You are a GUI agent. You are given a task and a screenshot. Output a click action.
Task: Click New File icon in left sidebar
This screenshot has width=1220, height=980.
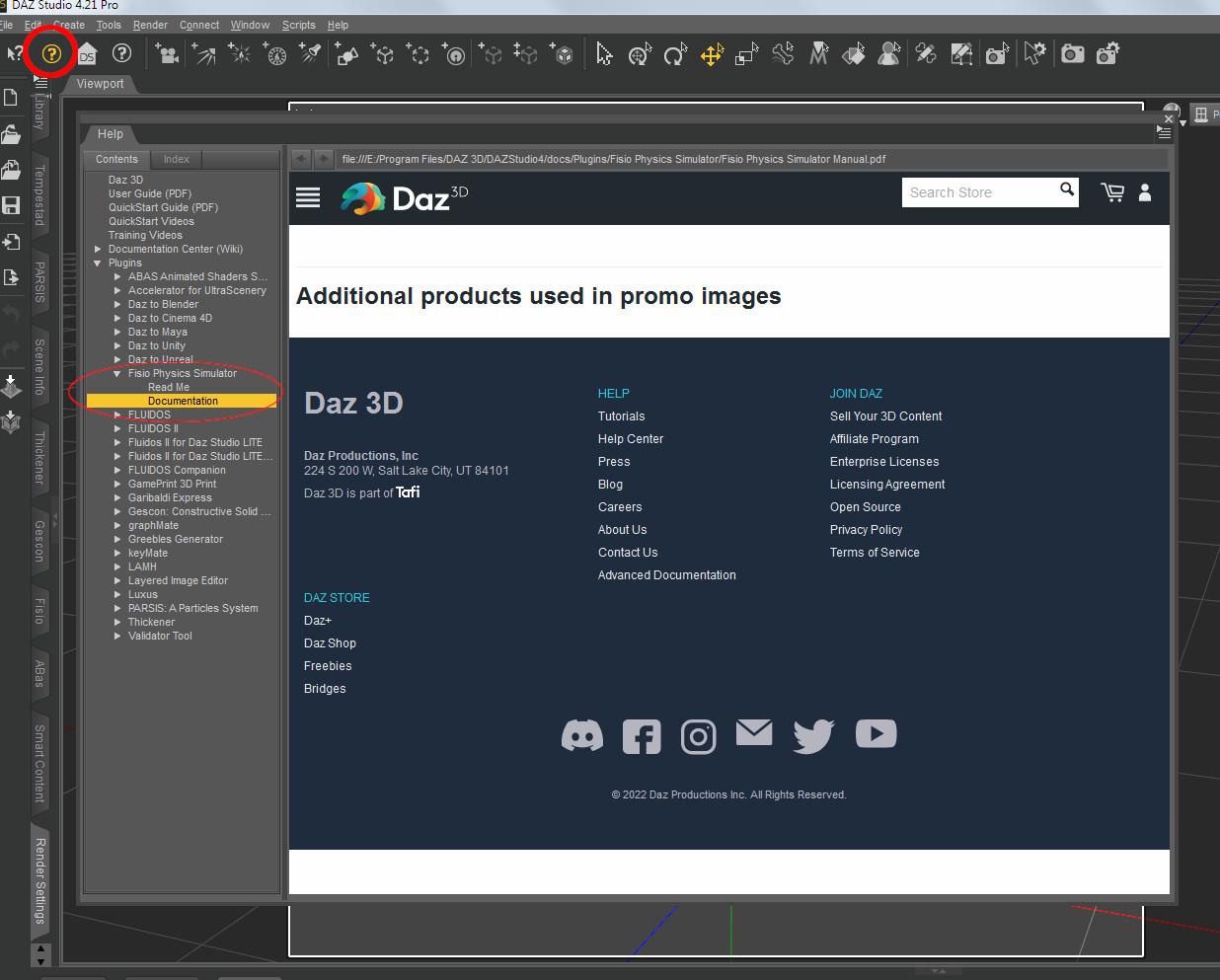11,98
